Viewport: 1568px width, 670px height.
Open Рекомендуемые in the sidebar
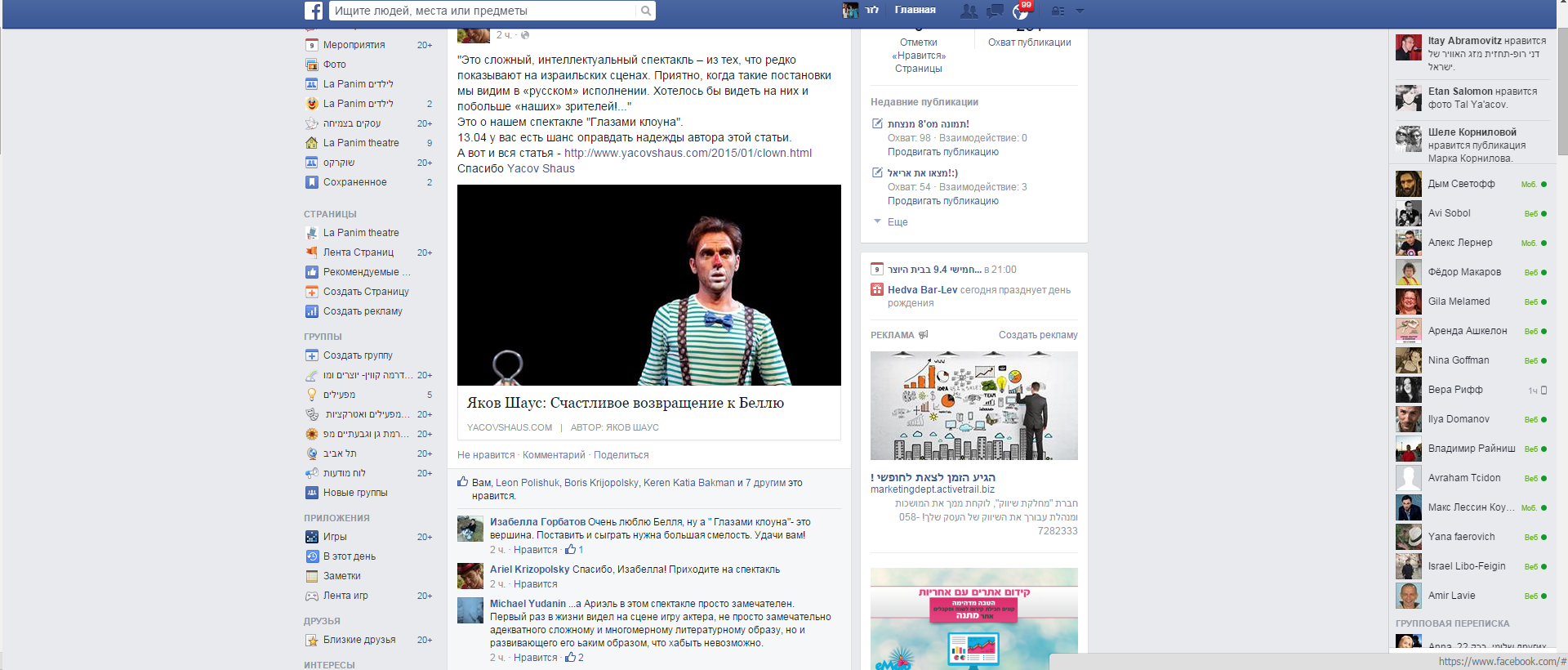tap(367, 272)
